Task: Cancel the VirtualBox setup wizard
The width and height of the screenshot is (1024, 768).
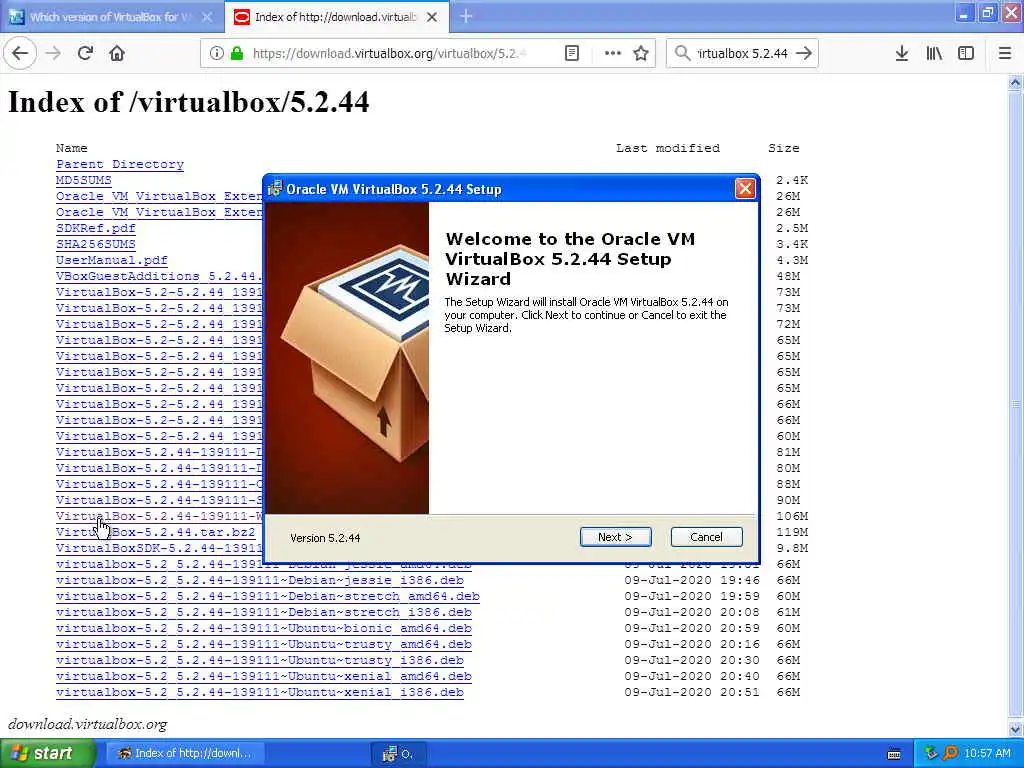Action: pyautogui.click(x=706, y=537)
